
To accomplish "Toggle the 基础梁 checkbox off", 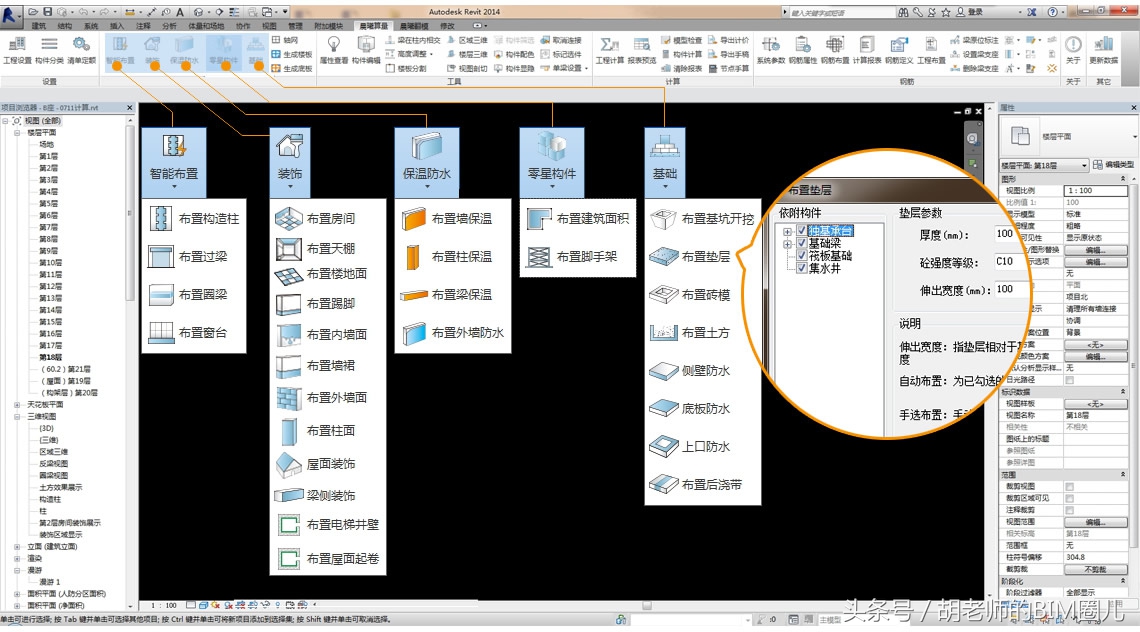I will click(803, 242).
